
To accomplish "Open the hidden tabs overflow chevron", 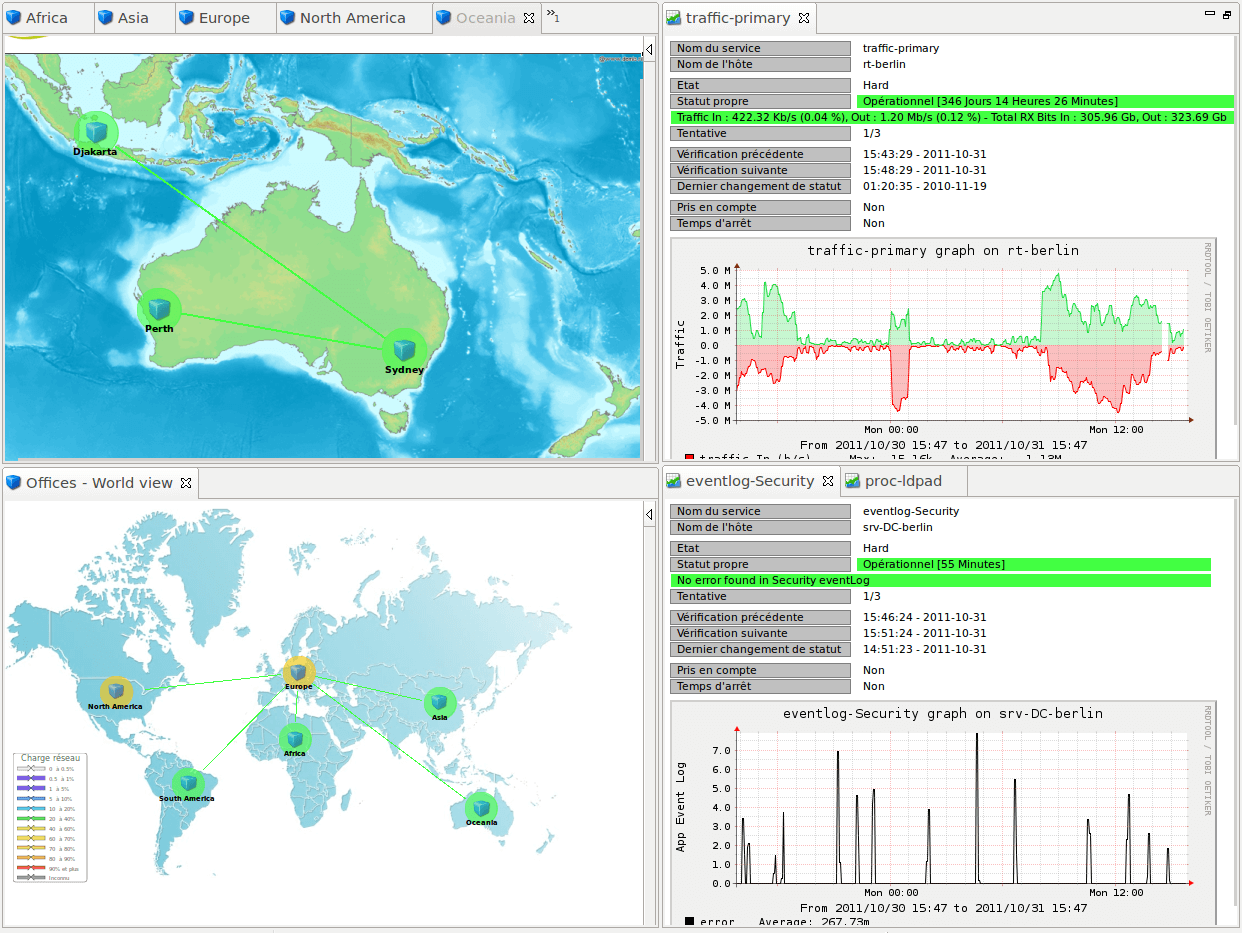I will [552, 16].
